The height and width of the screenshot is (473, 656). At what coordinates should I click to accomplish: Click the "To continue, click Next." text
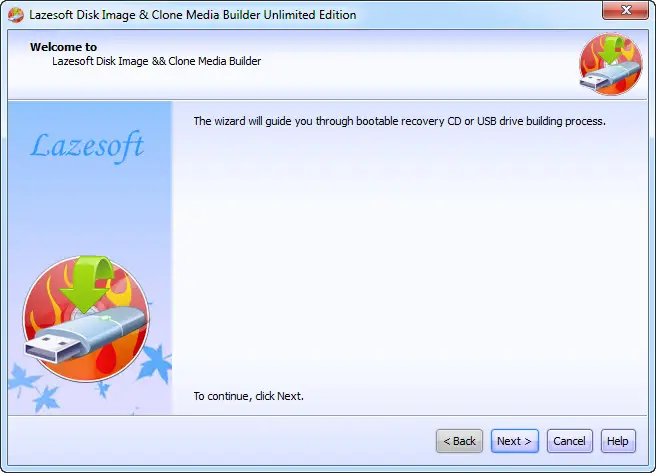(x=249, y=396)
